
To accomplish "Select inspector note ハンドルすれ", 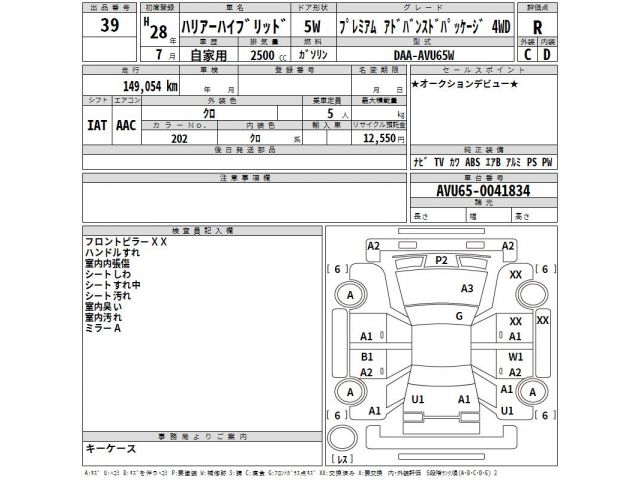I will [x=112, y=253].
